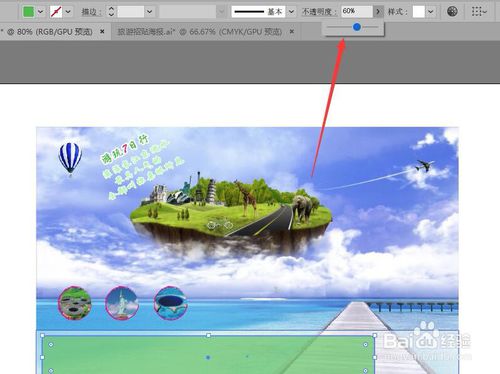Click the stroke weight input field
This screenshot has height=374, width=500.
(131, 12)
